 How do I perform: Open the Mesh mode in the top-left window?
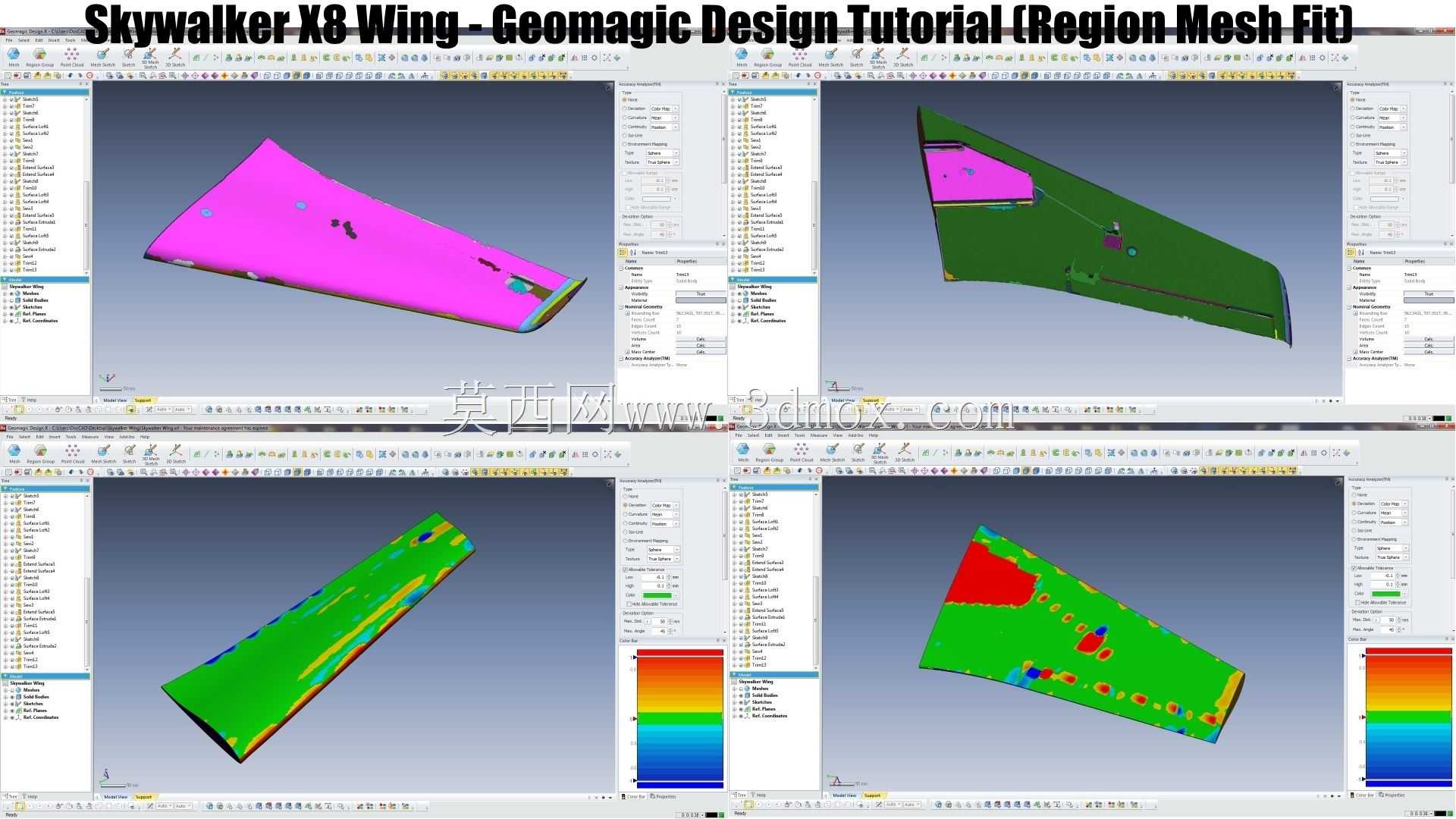pyautogui.click(x=14, y=58)
